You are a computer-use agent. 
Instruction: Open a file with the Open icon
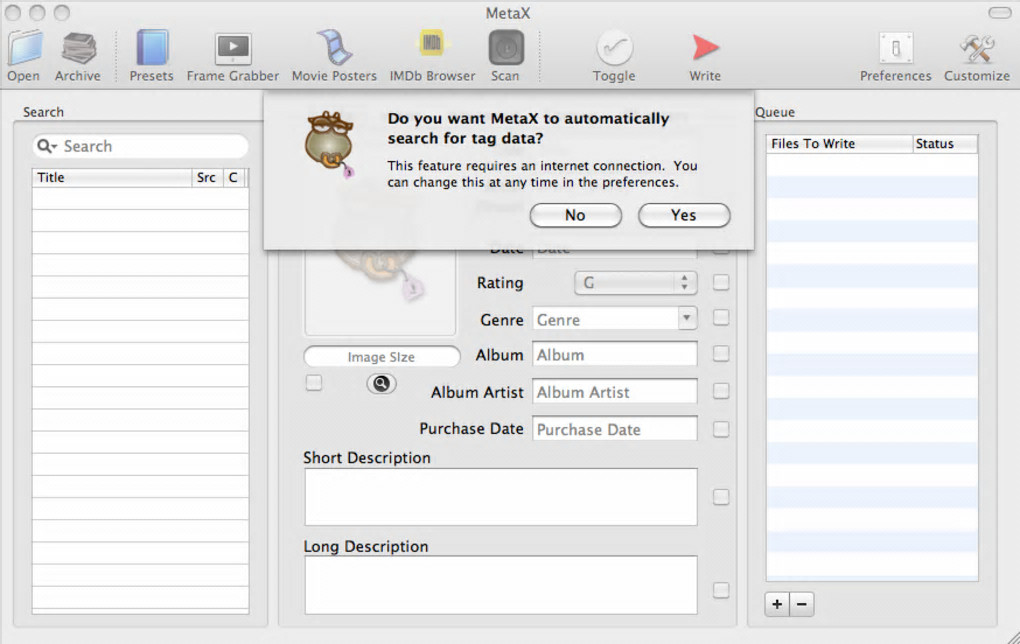(25, 49)
